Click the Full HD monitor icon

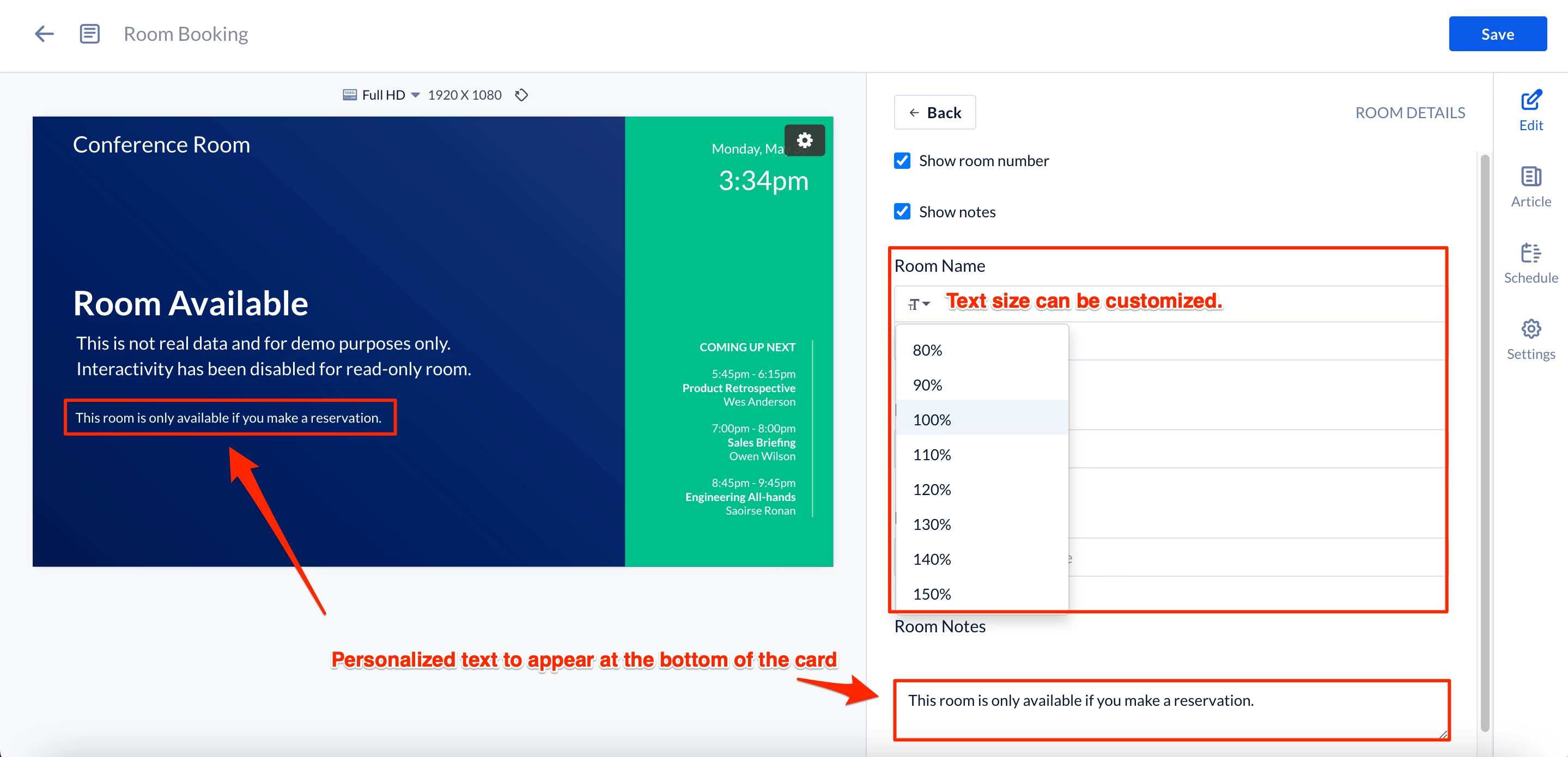[x=349, y=95]
